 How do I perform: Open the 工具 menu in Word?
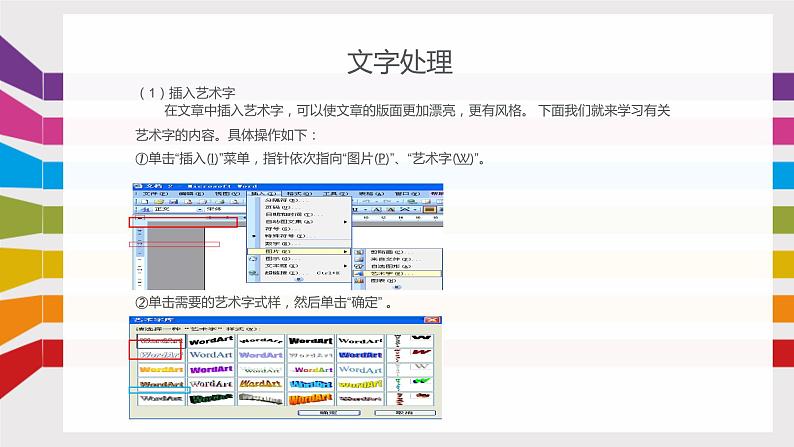pos(335,193)
